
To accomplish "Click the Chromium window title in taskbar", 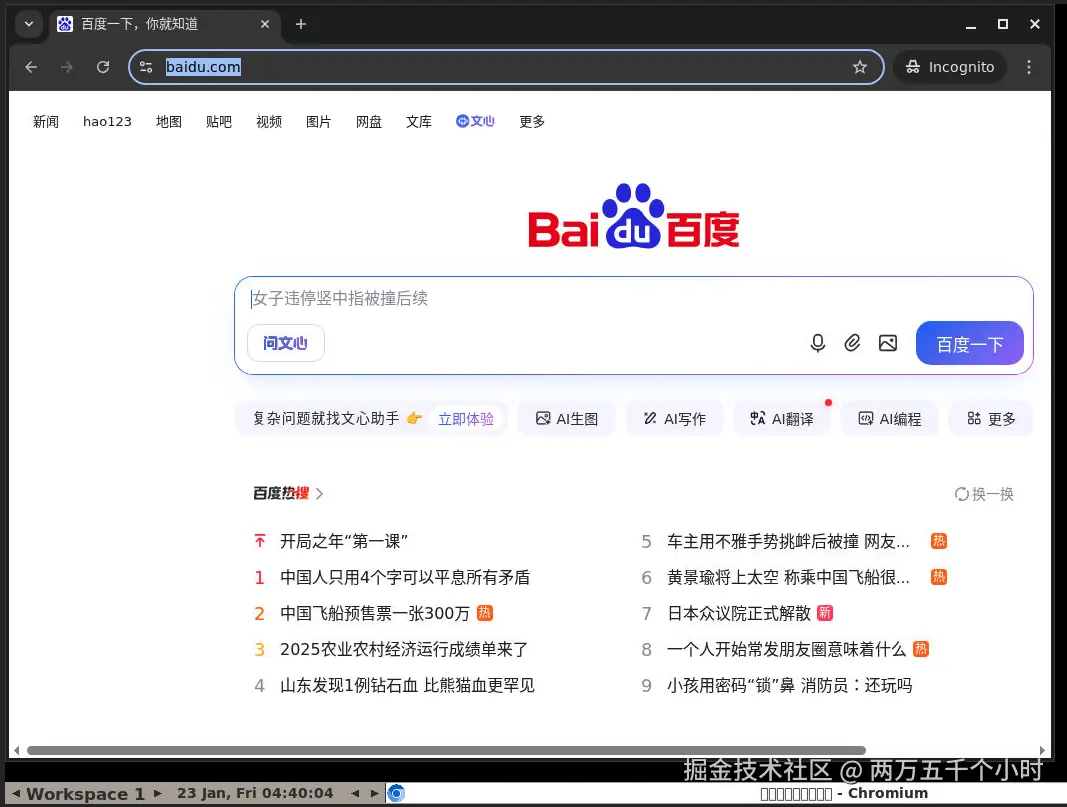I will pos(844,793).
